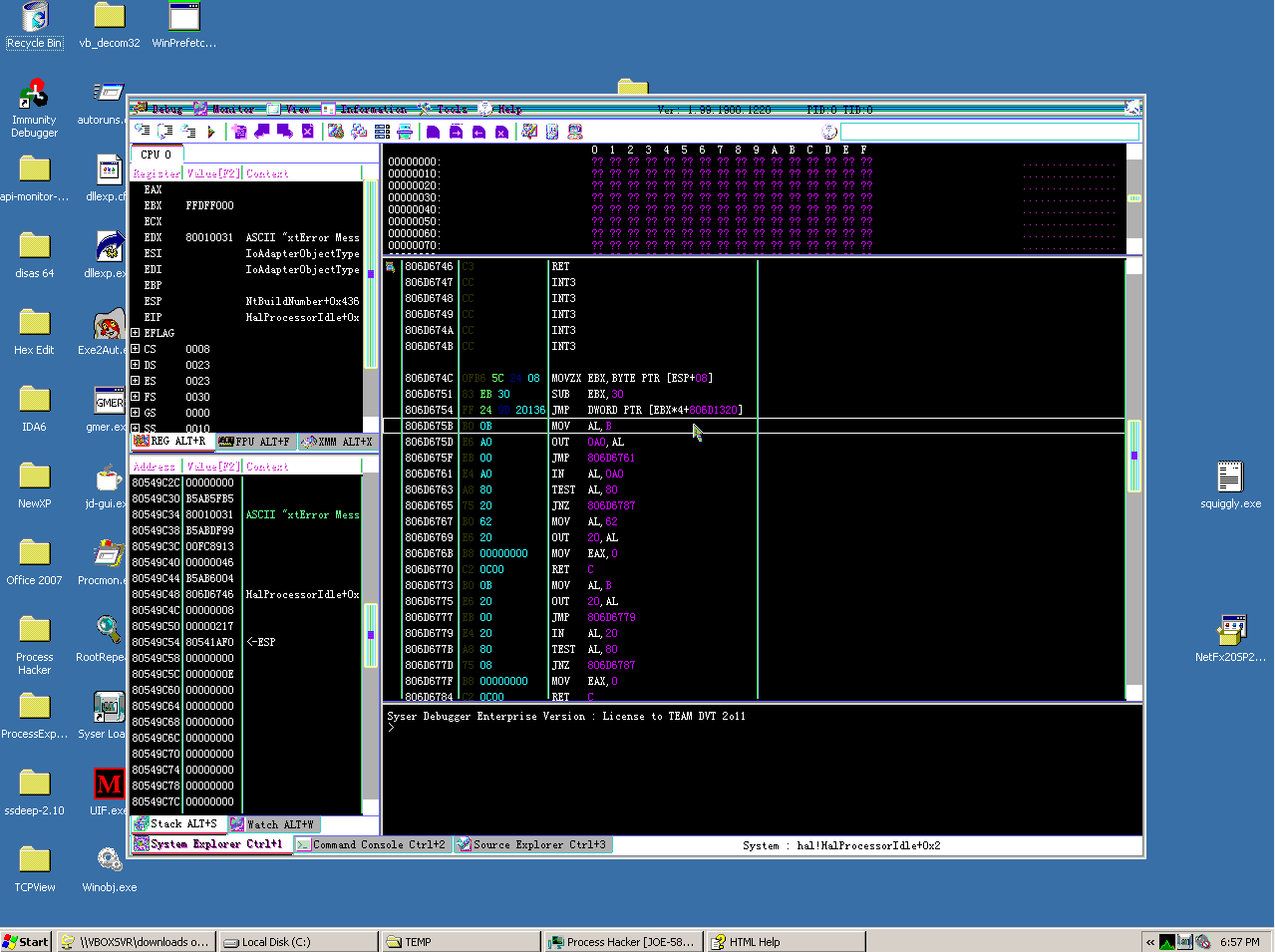Click the toolbar text input box
The width and height of the screenshot is (1275, 952).
990,132
